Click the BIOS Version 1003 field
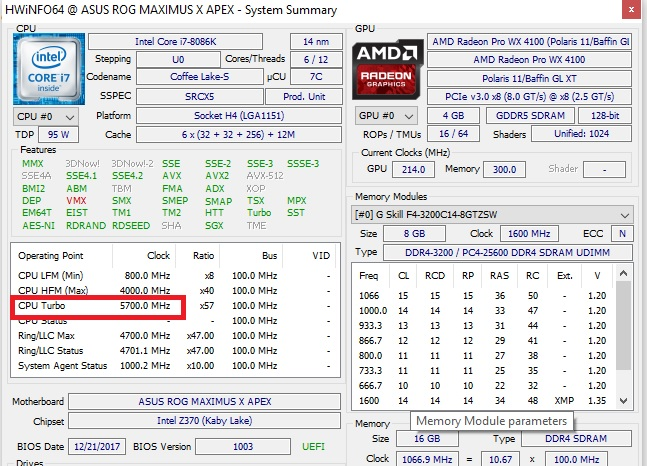The width and height of the screenshot is (647, 466). (x=243, y=447)
